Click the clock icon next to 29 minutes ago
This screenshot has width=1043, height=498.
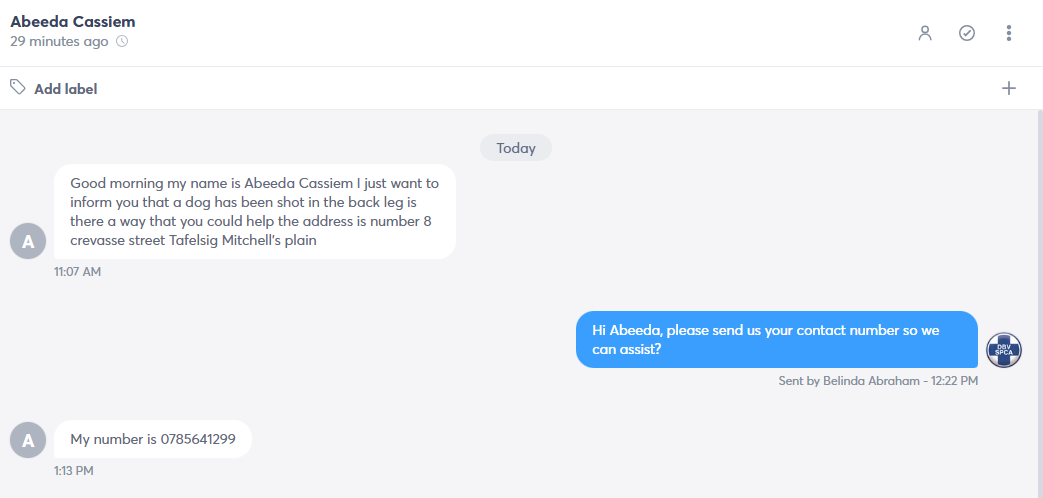[122, 41]
